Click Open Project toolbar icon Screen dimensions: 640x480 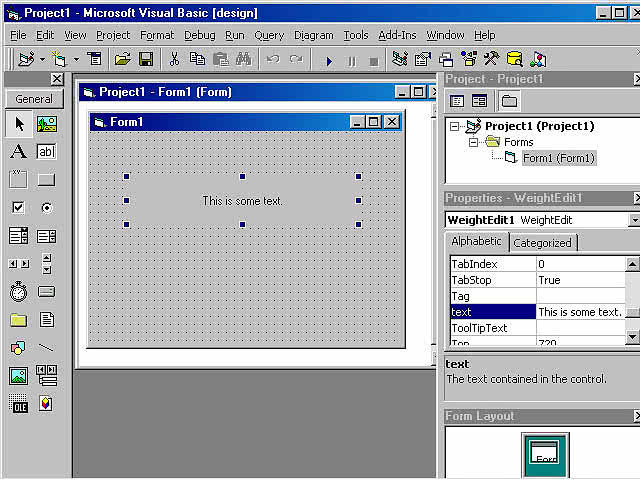click(122, 60)
